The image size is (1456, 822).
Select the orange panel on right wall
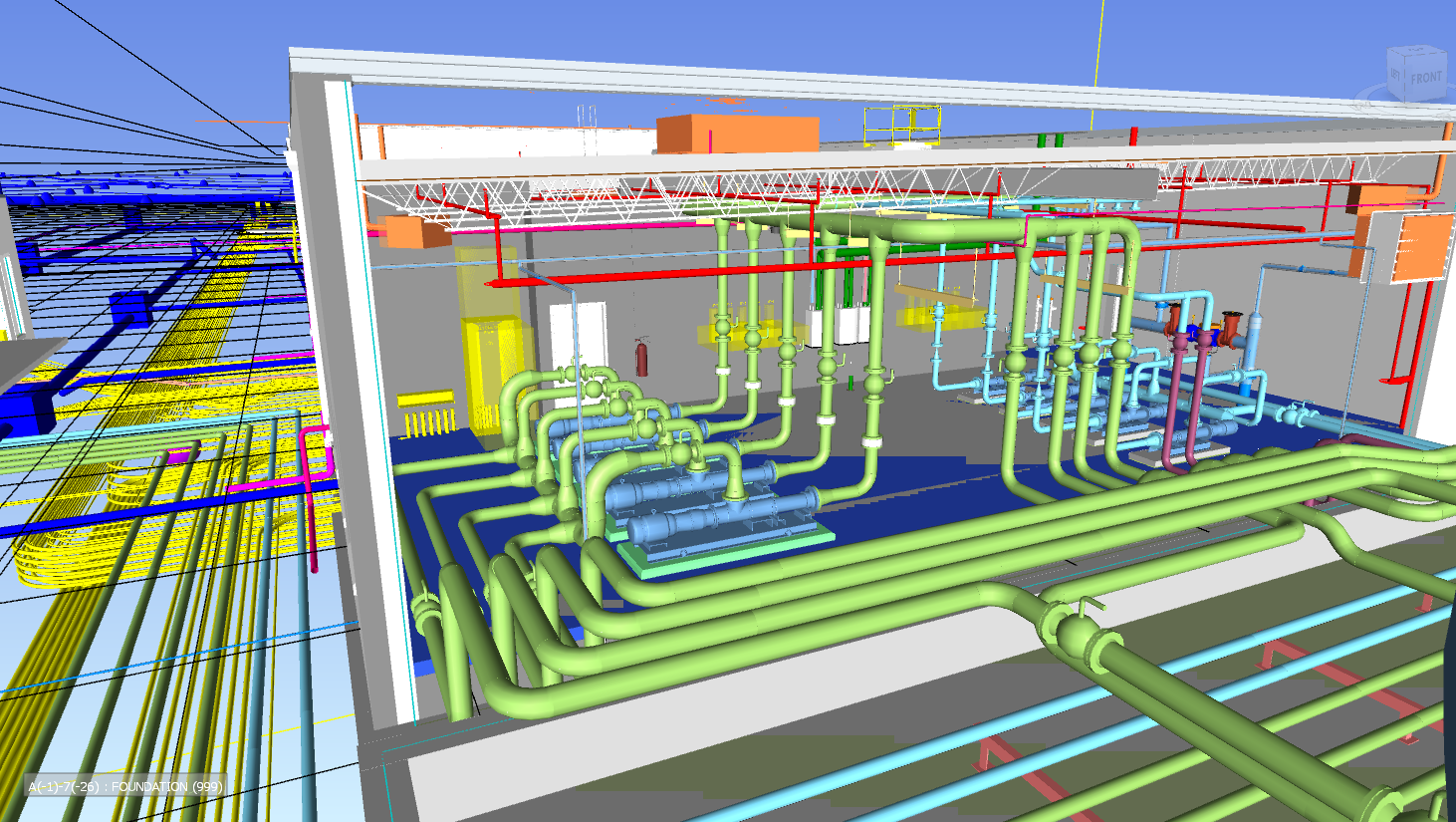[x=1419, y=248]
